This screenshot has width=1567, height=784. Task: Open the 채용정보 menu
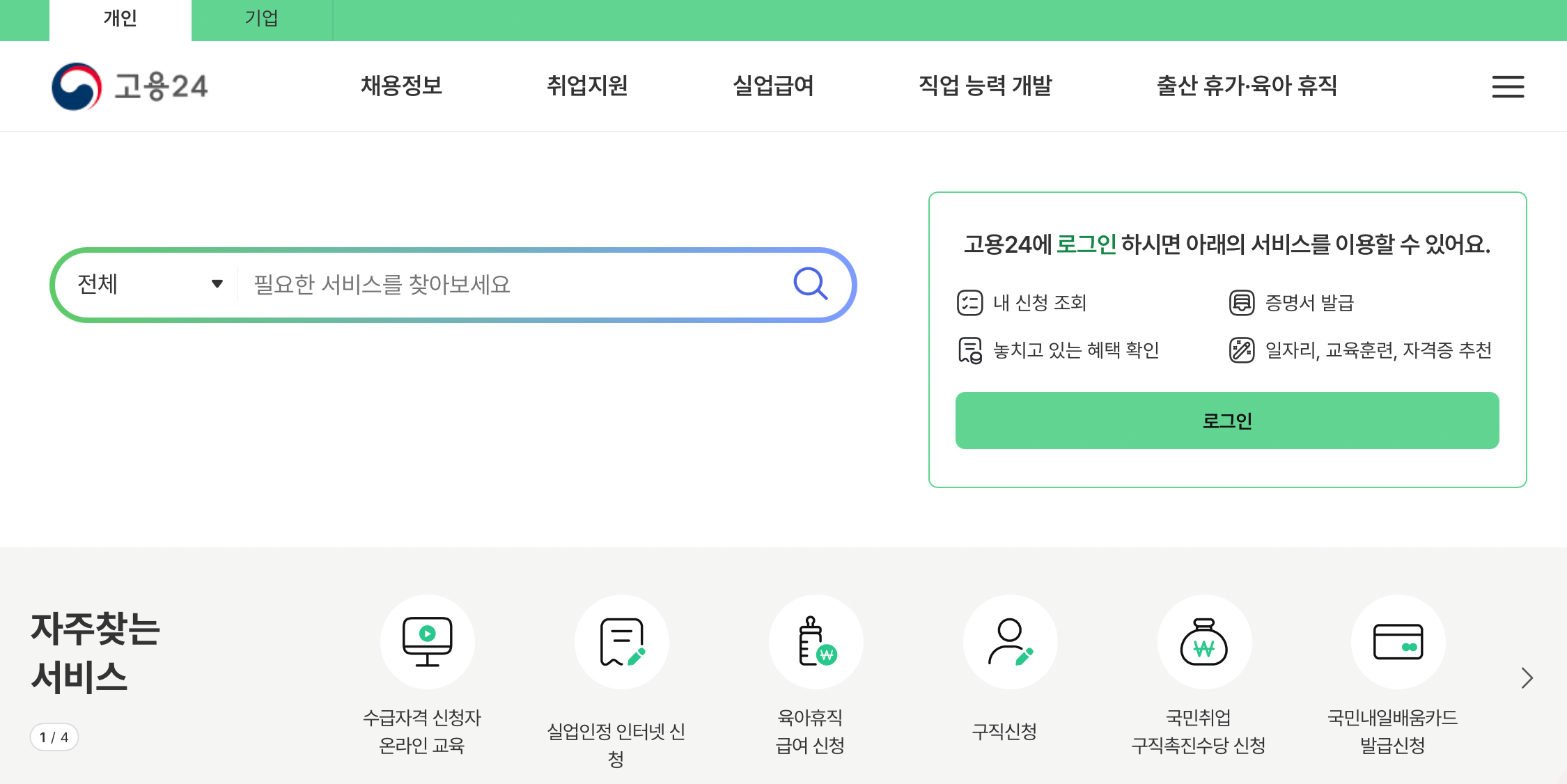point(401,86)
